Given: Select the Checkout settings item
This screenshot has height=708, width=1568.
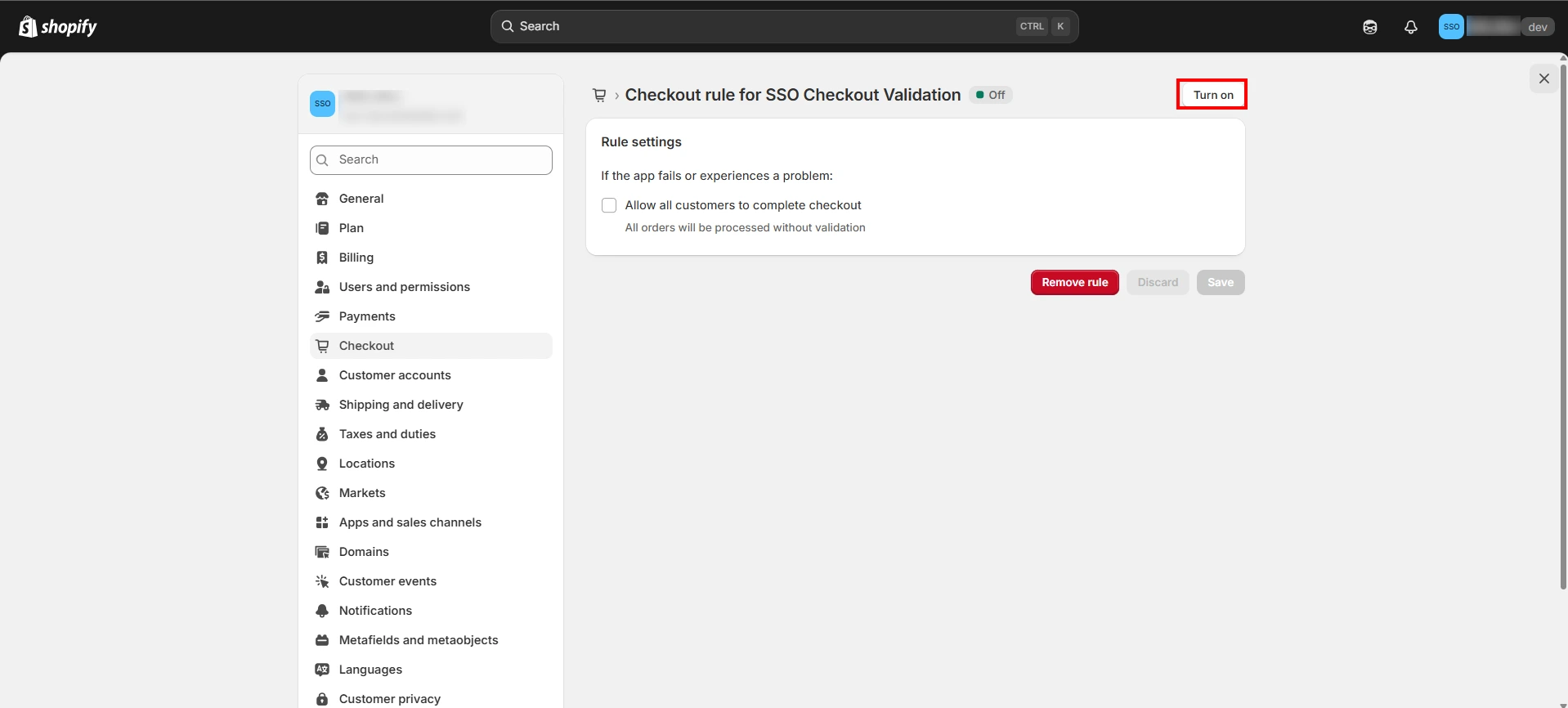Looking at the screenshot, I should click(431, 346).
